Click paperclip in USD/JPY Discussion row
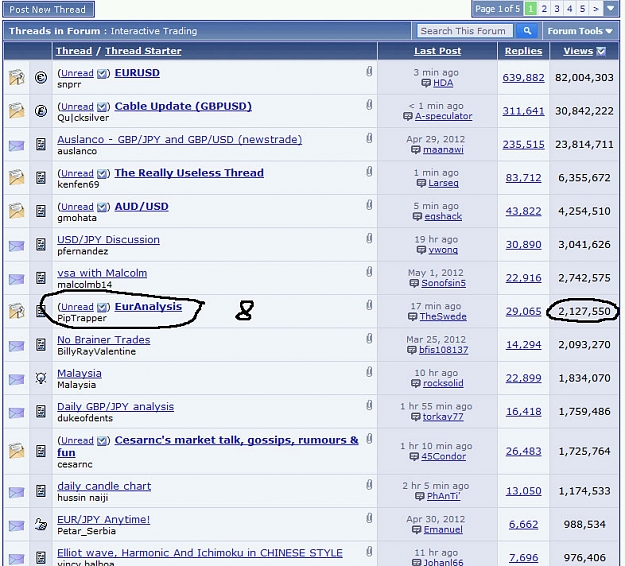 (x=369, y=238)
